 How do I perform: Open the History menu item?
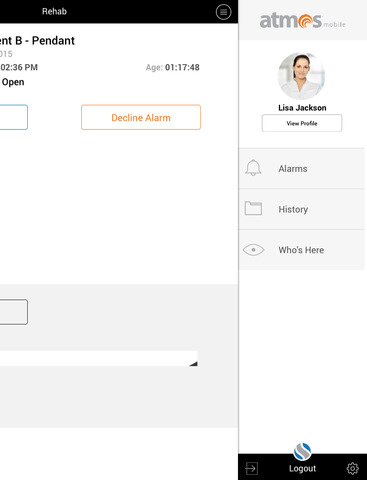(x=302, y=209)
